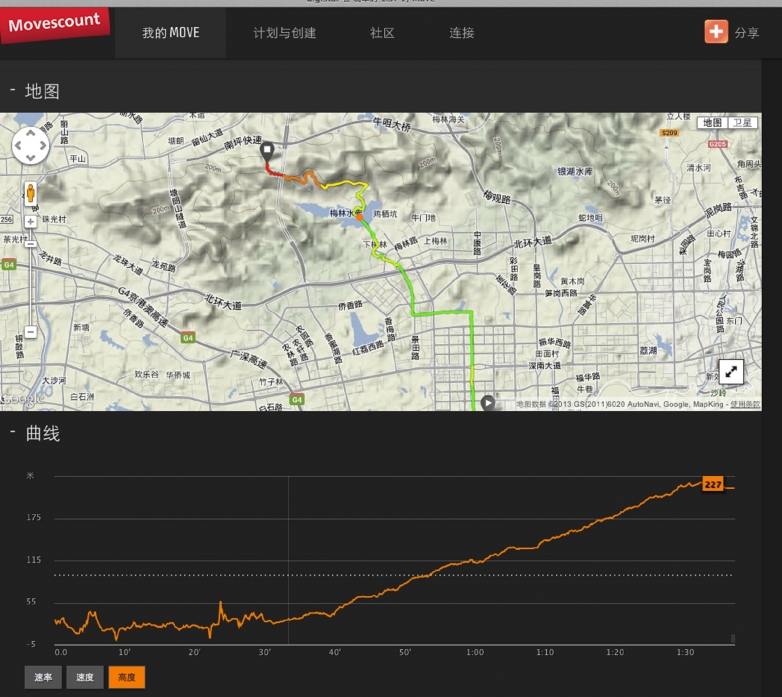This screenshot has height=697, width=782.
Task: Collapse the 地图 map section
Action: [12, 90]
